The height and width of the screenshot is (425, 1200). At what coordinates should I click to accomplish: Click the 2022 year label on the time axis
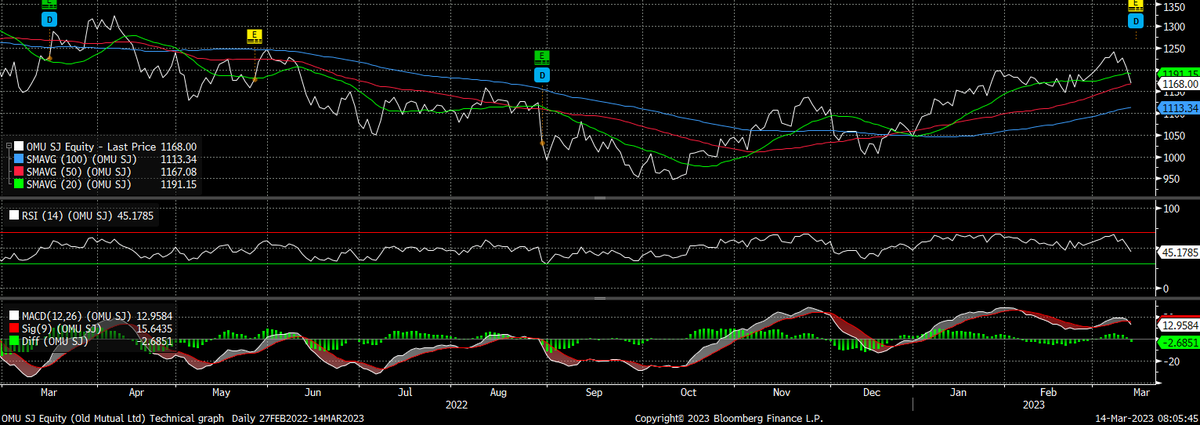pyautogui.click(x=456, y=407)
